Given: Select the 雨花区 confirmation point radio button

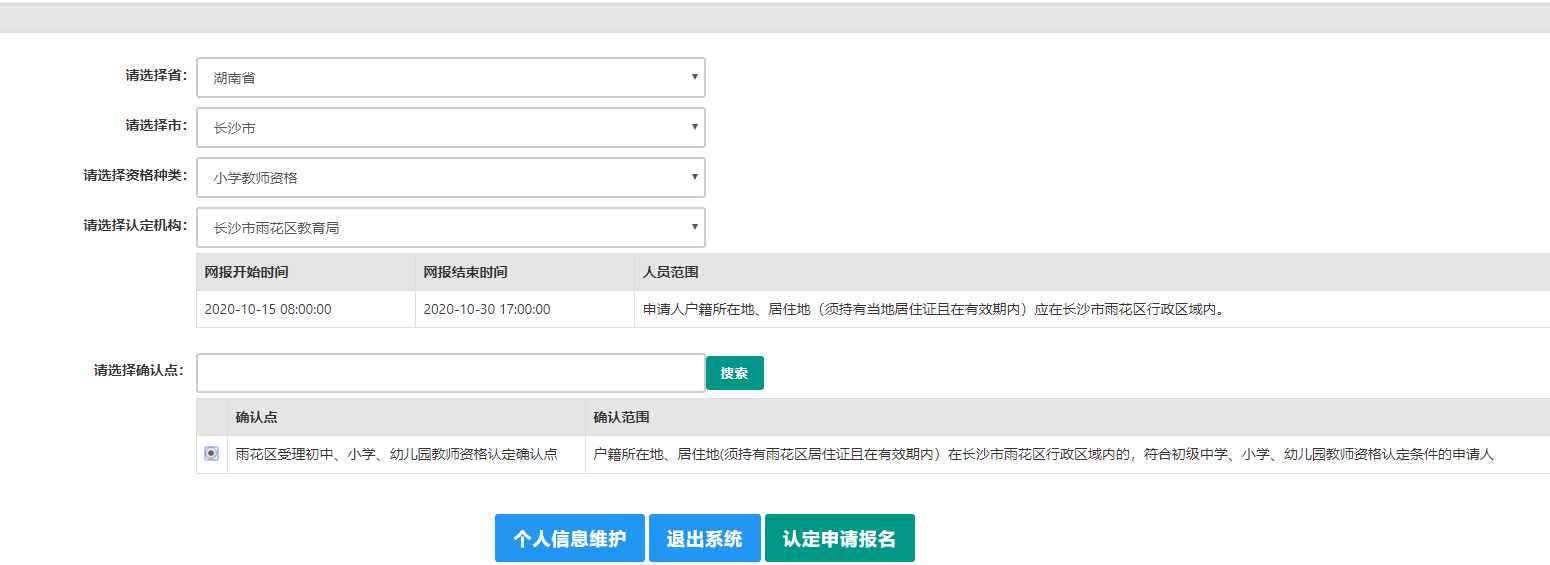Looking at the screenshot, I should point(211,454).
